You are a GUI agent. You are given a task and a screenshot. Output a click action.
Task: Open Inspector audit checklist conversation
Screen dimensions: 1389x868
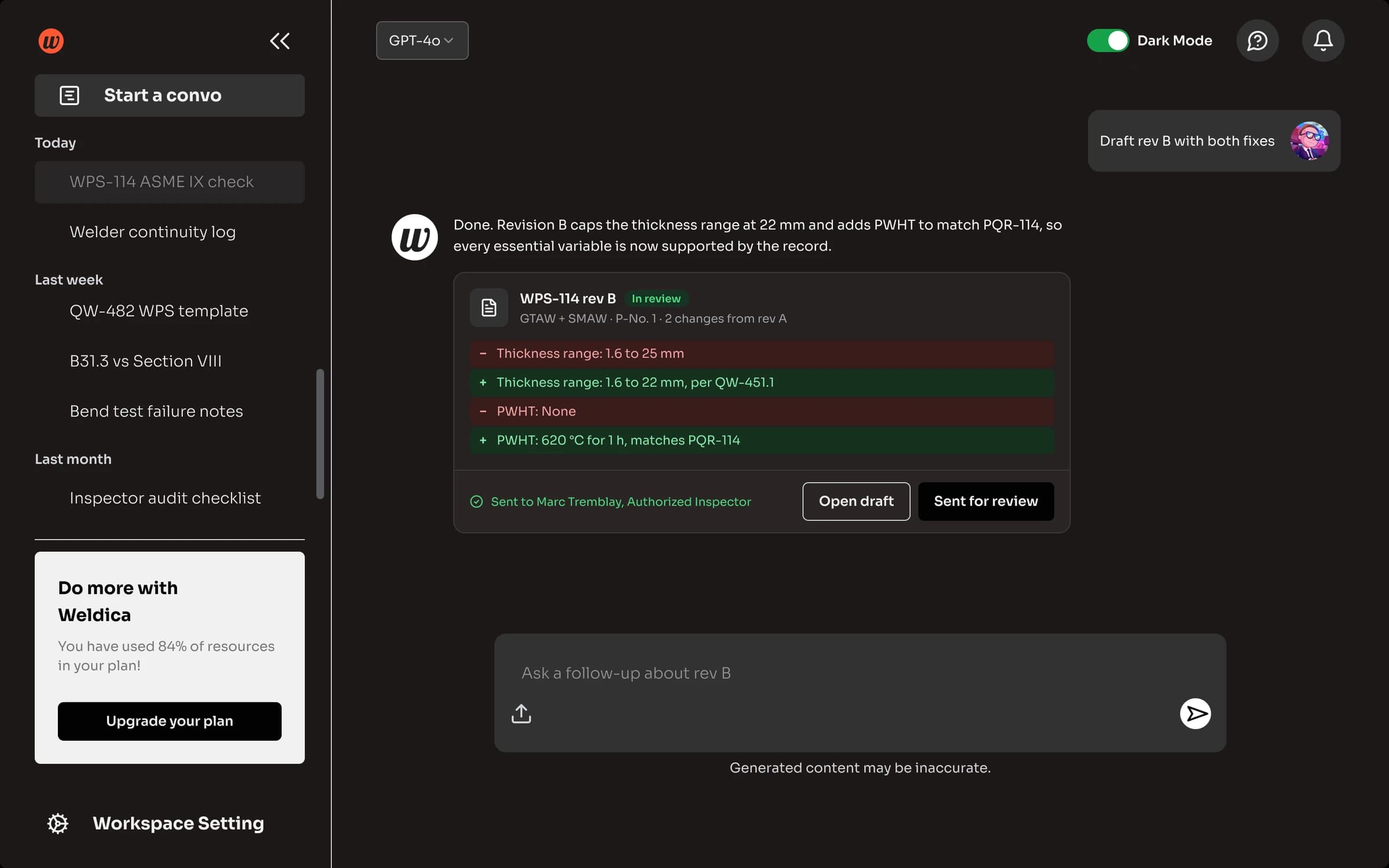(x=165, y=498)
